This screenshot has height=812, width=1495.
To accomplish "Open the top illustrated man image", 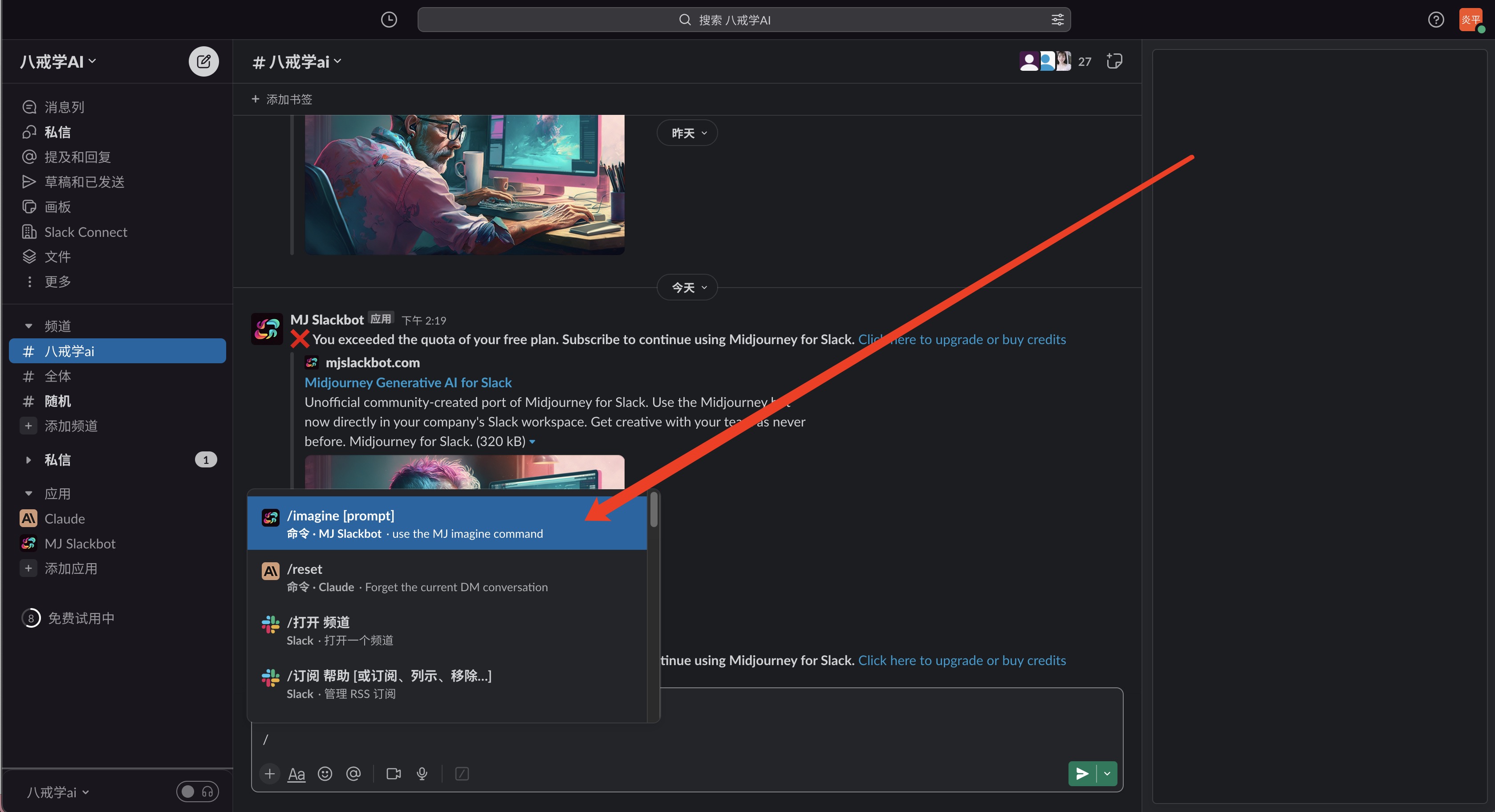I will [464, 185].
